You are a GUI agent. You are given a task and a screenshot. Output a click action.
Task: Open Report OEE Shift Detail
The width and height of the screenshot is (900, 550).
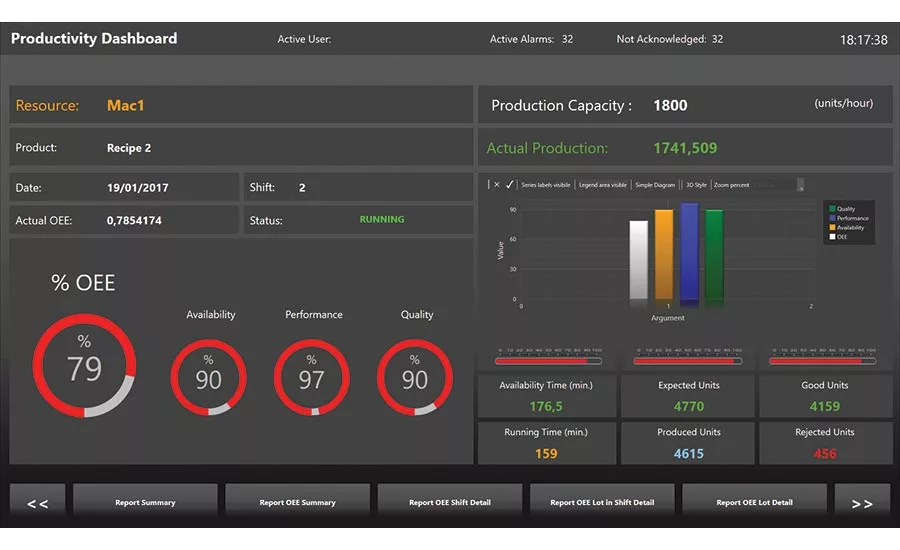tap(449, 502)
